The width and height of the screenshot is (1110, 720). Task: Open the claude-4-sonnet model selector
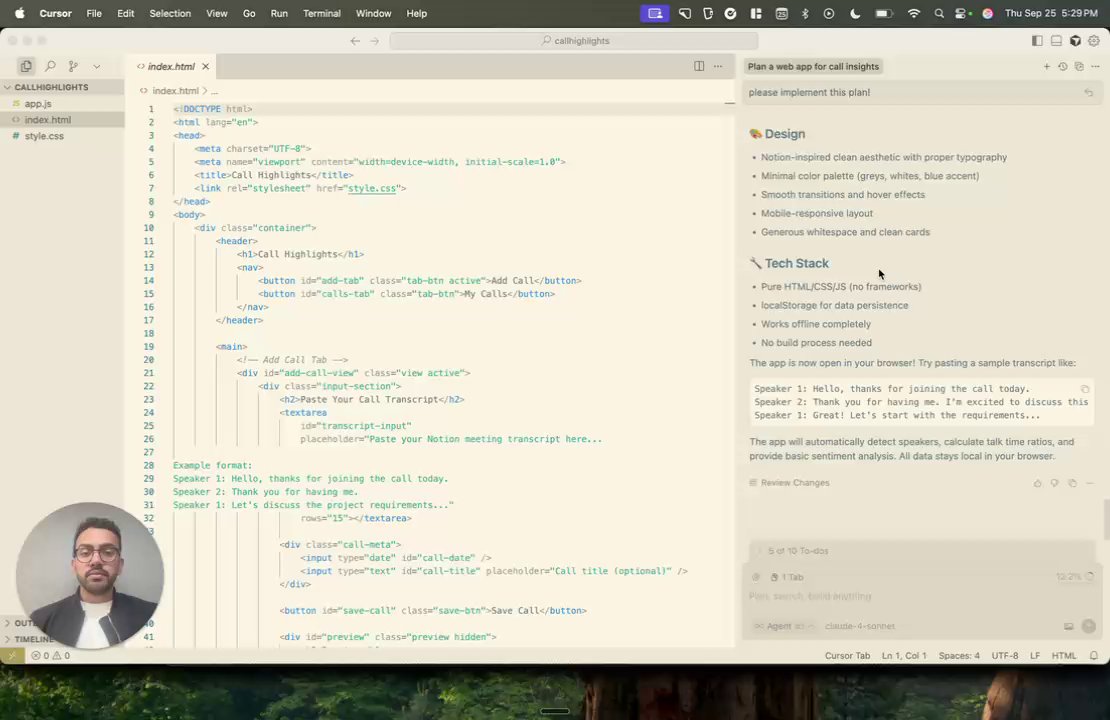[860, 626]
